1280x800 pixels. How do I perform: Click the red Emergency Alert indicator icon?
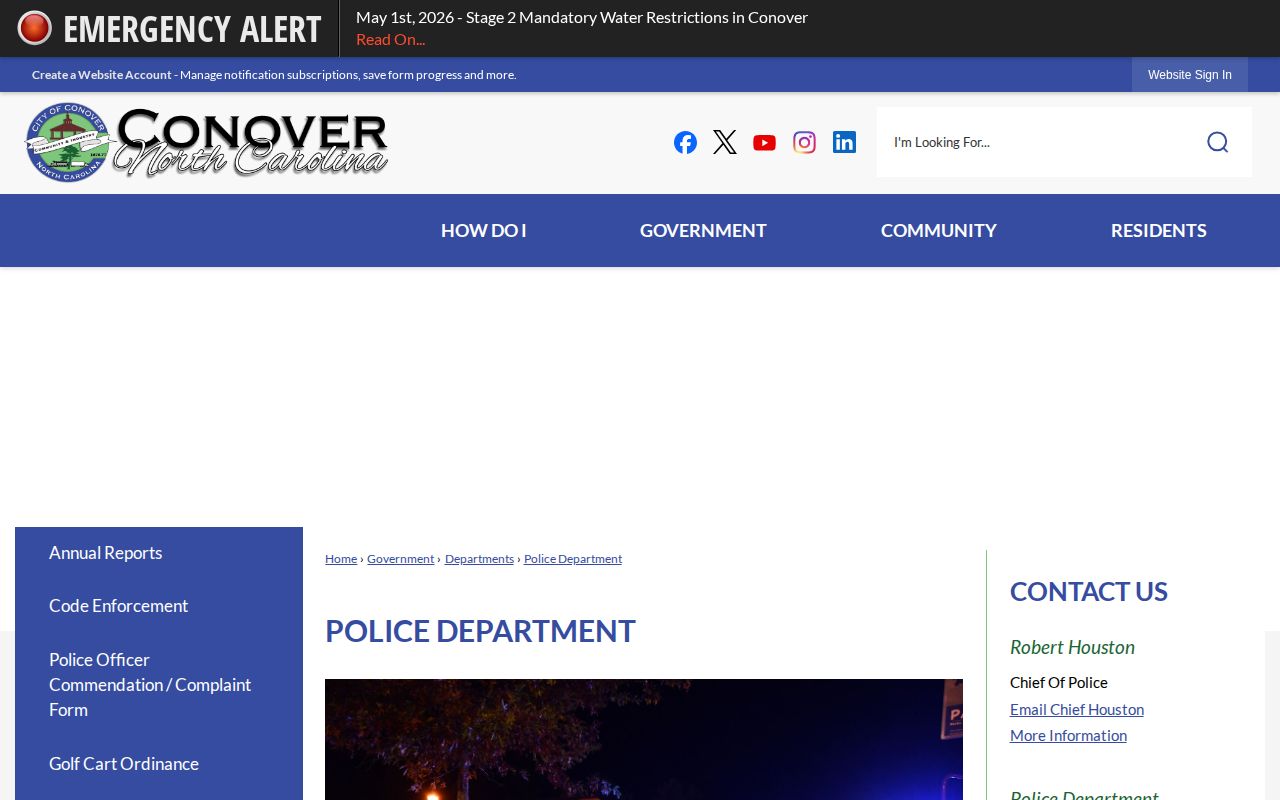coord(34,28)
